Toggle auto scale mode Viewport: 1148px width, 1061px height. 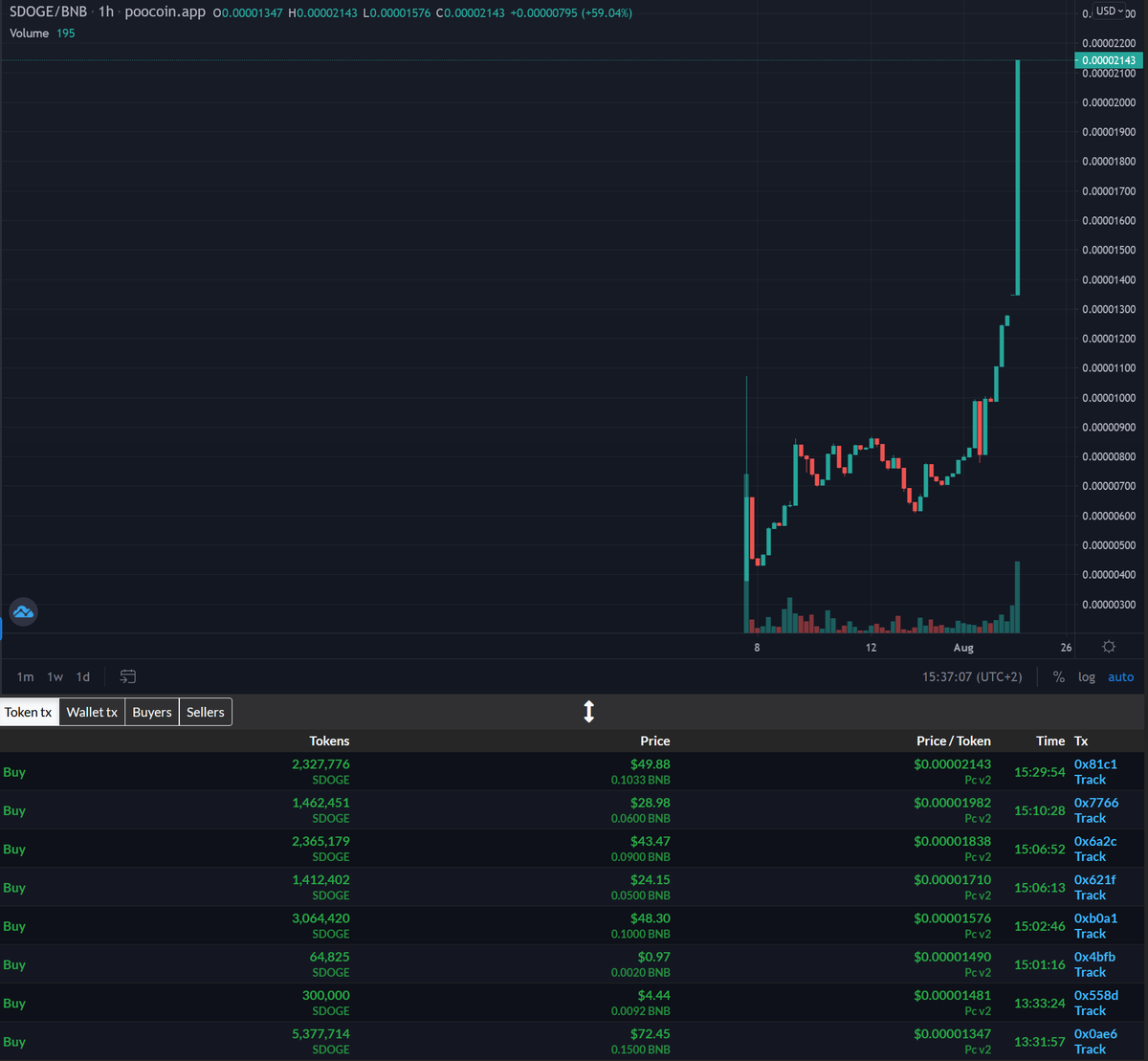coord(1120,676)
